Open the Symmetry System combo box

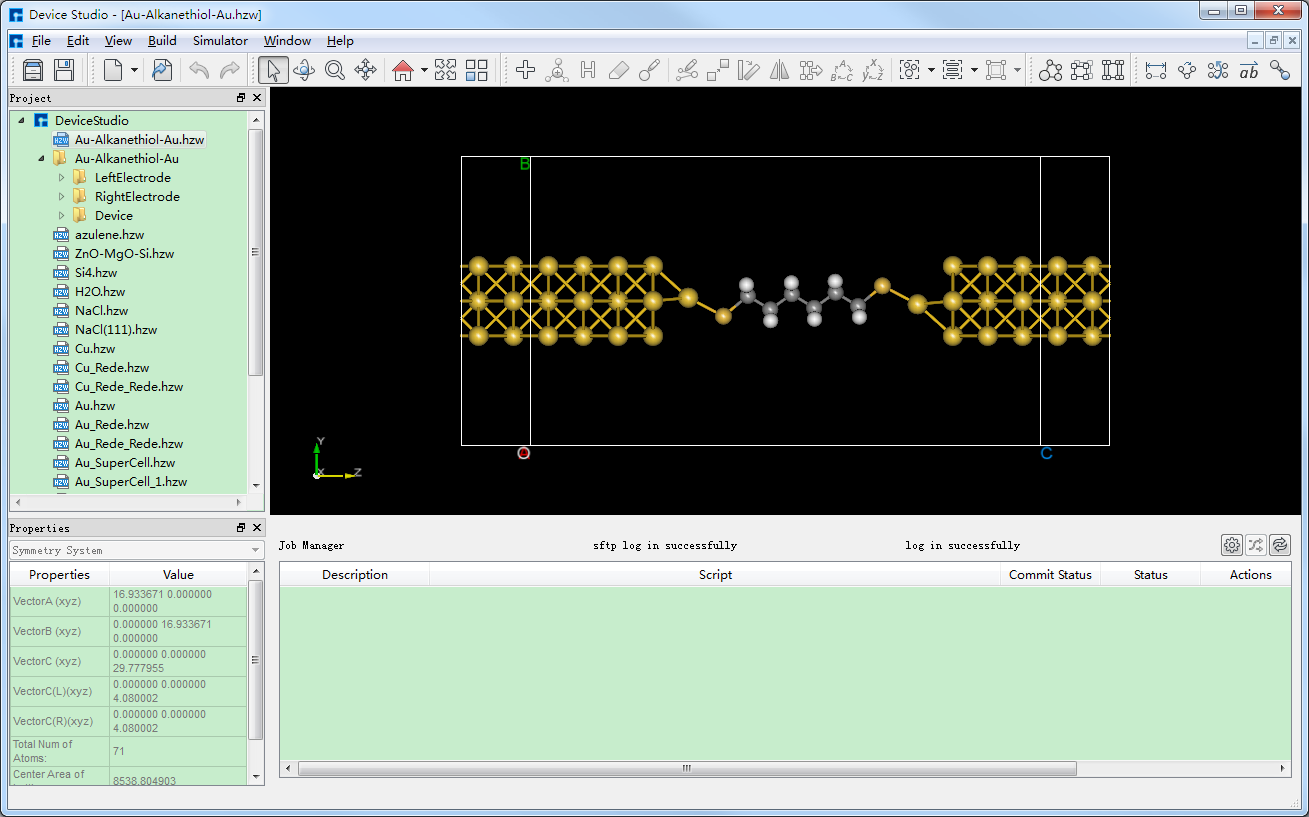point(135,548)
